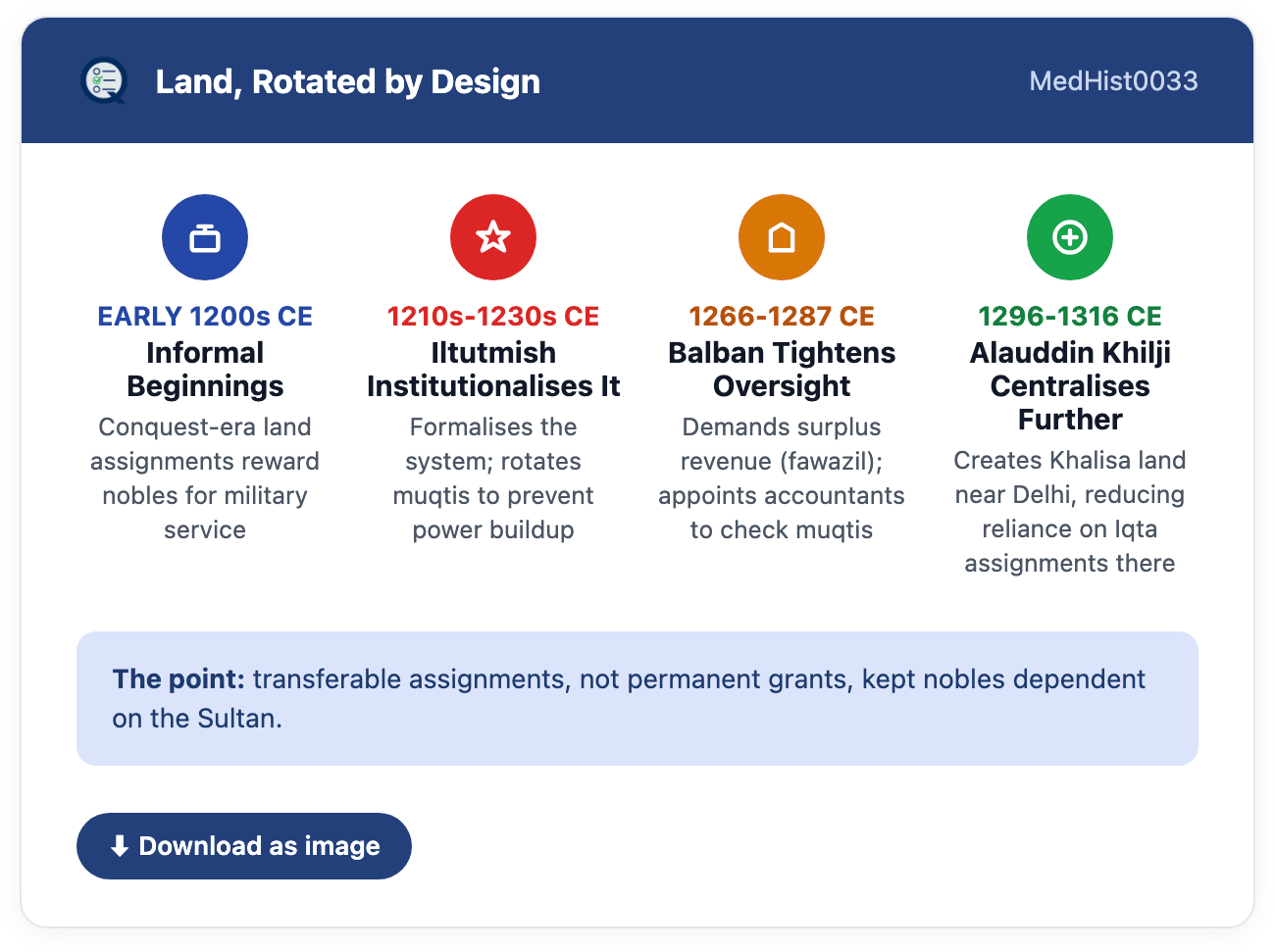Select the 1210s-1230s CE date label
The image size is (1275, 952).
pyautogui.click(x=493, y=316)
